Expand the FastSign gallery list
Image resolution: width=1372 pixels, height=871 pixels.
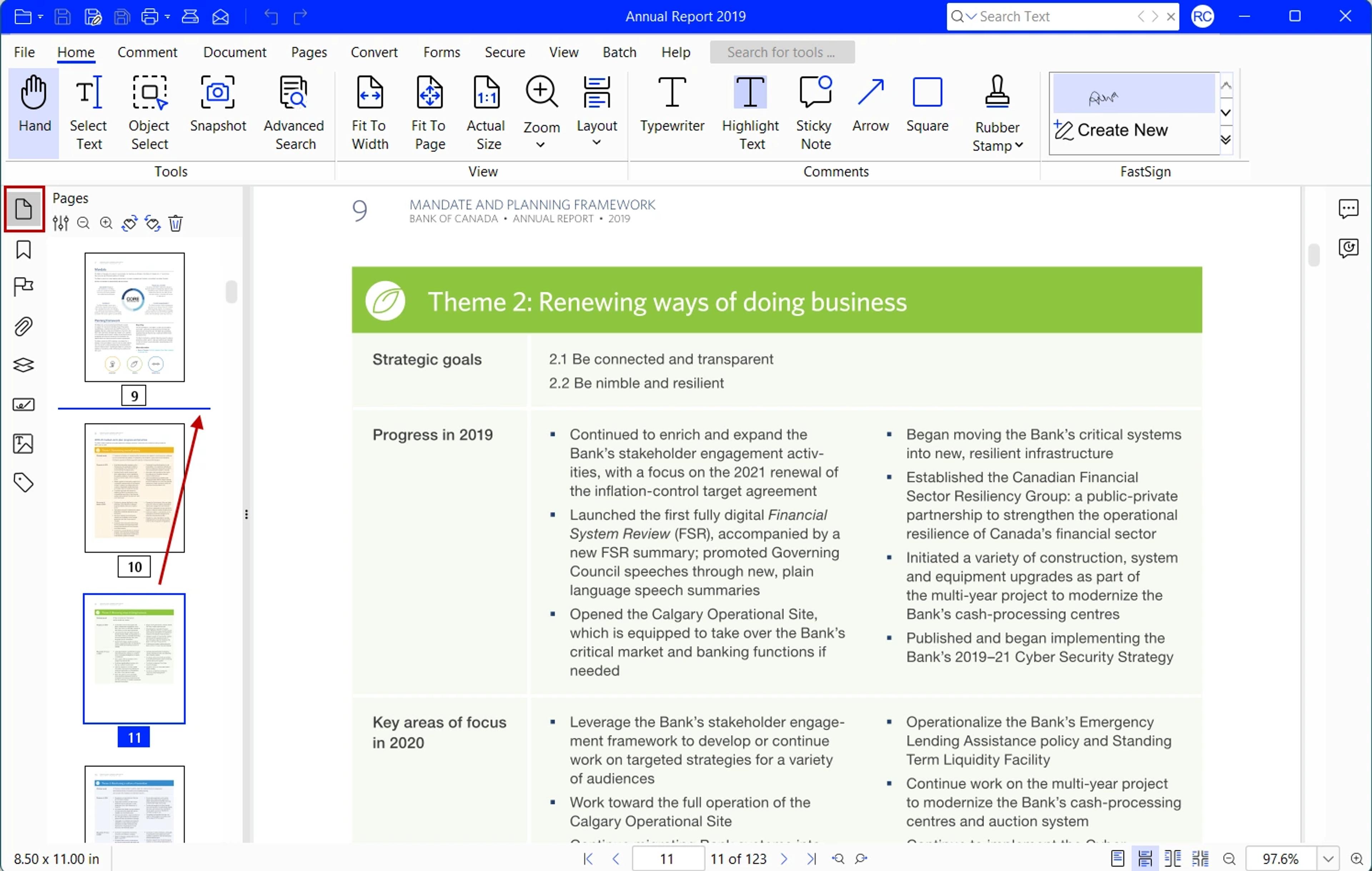[x=1226, y=140]
